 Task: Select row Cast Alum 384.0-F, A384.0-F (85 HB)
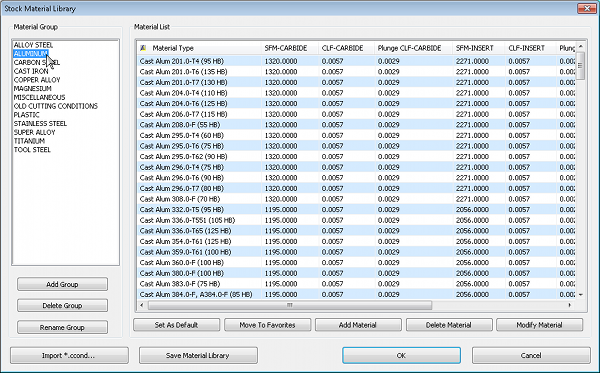tap(356, 294)
